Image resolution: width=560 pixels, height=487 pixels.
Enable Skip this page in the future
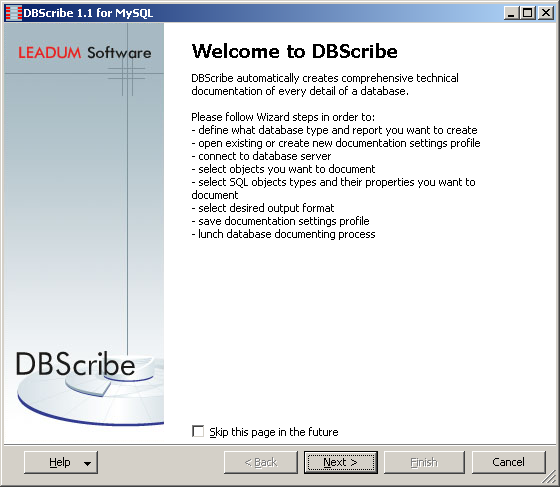(198, 431)
